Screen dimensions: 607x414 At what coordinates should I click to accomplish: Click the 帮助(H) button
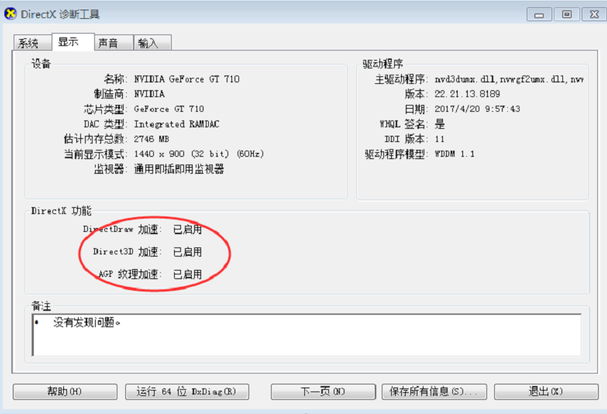(x=65, y=392)
